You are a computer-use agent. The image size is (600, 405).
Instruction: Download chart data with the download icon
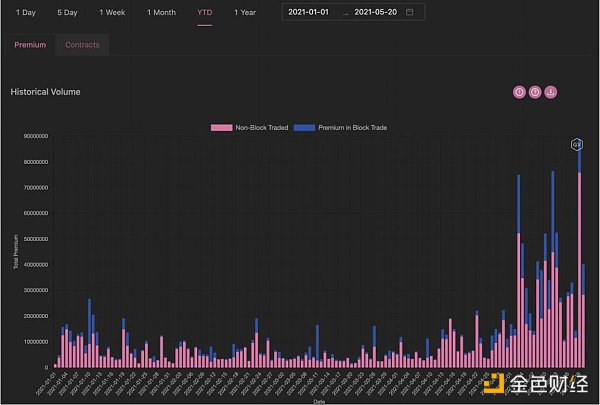click(551, 92)
